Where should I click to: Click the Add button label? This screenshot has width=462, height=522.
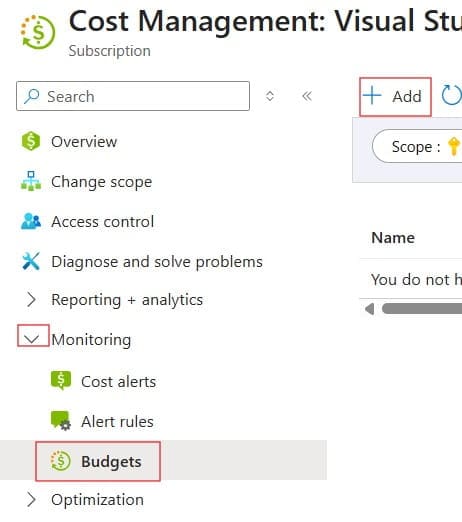(x=407, y=96)
